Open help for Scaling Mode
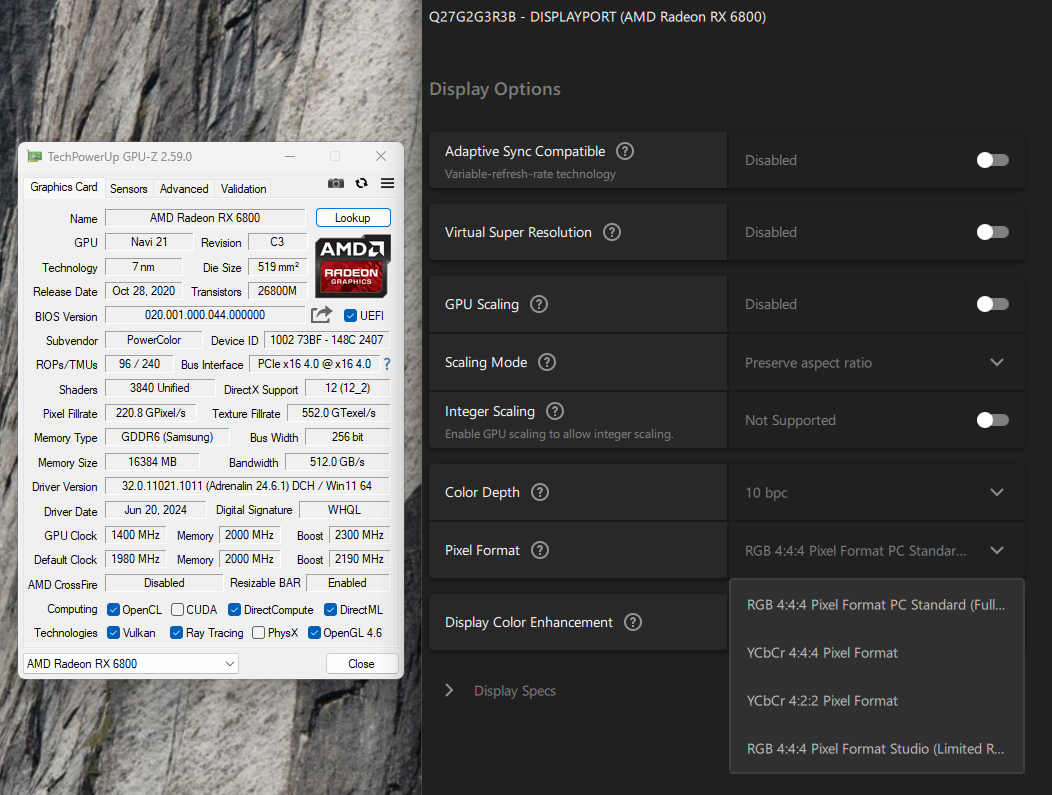 (x=547, y=362)
